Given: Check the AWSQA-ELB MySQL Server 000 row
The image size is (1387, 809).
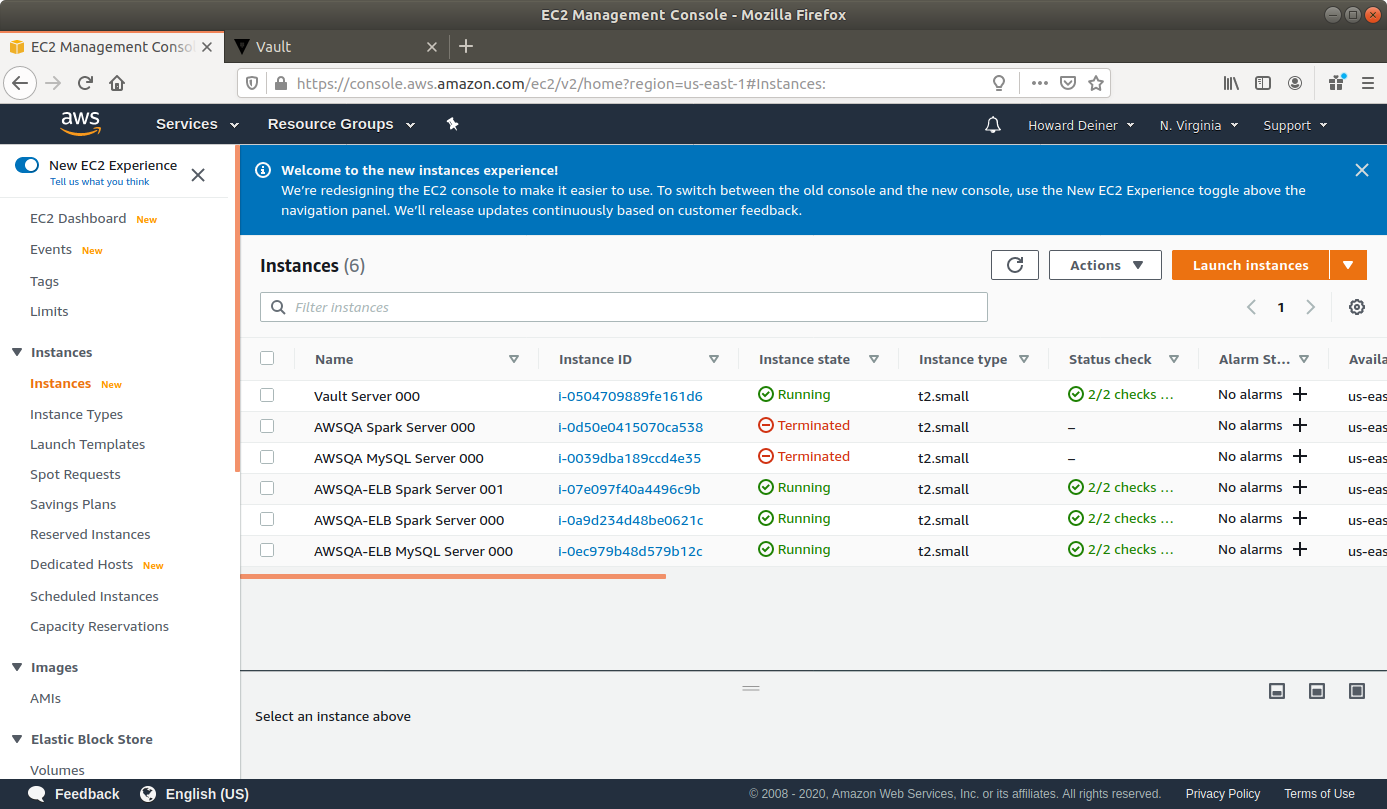Looking at the screenshot, I should 267,550.
